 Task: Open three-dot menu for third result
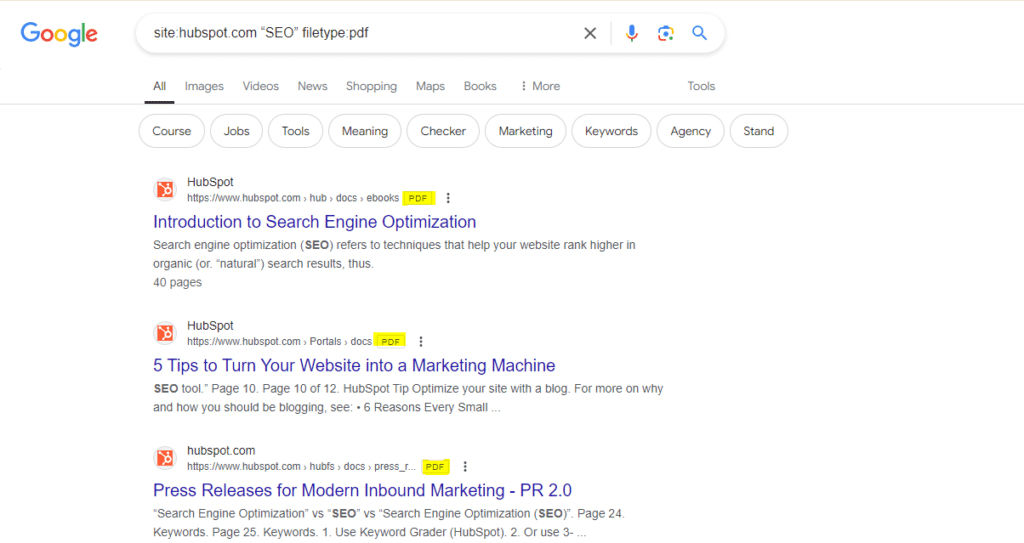coord(465,466)
